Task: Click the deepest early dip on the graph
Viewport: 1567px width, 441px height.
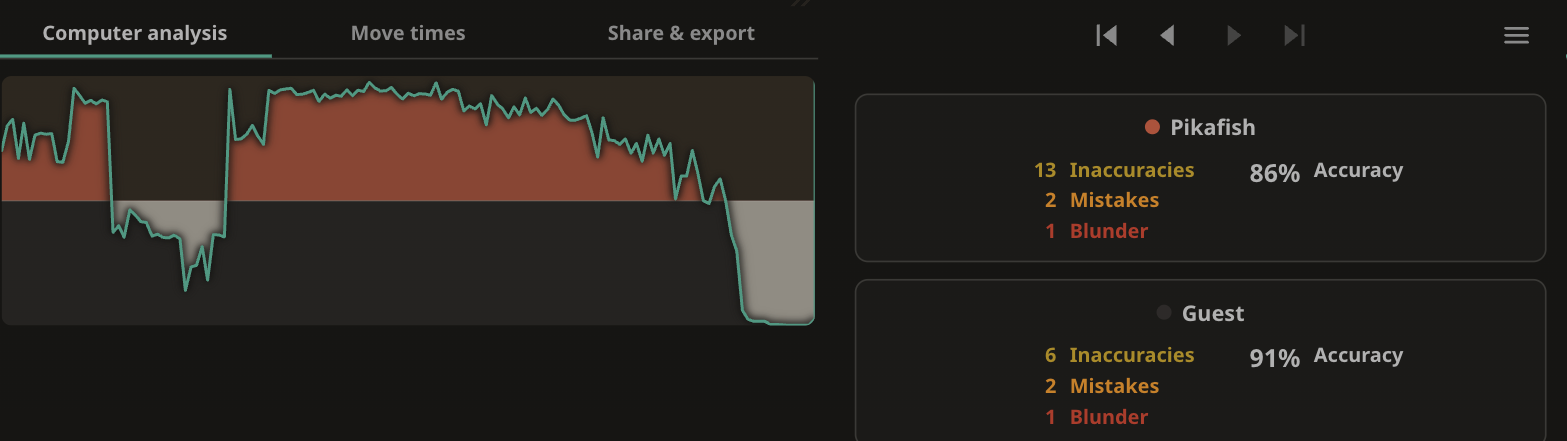Action: (x=185, y=289)
